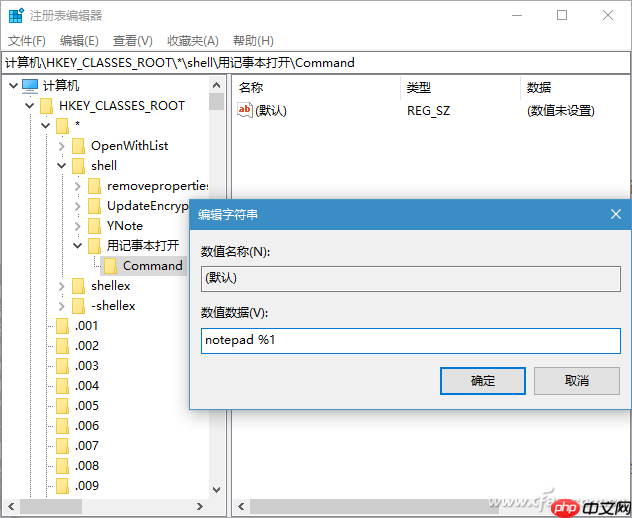Click tree pane scroll left arrow
This screenshot has height=518, width=632.
[11, 506]
